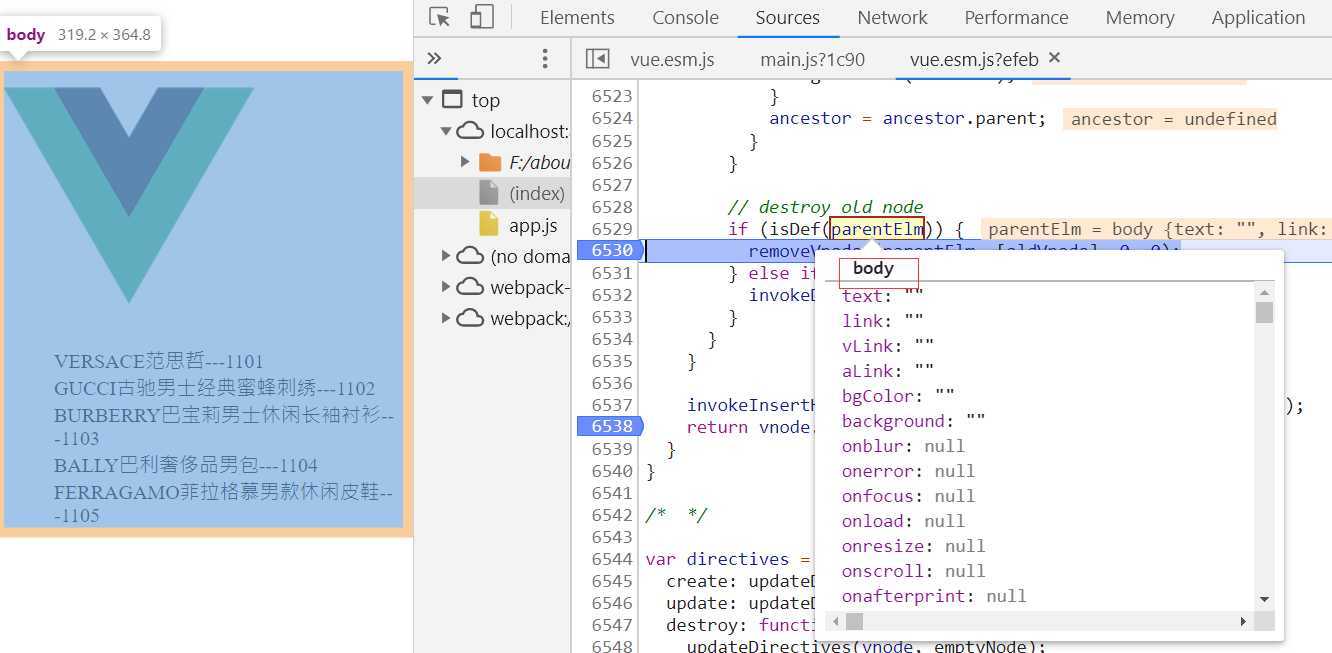Click the localhost cloud icon

[470, 131]
